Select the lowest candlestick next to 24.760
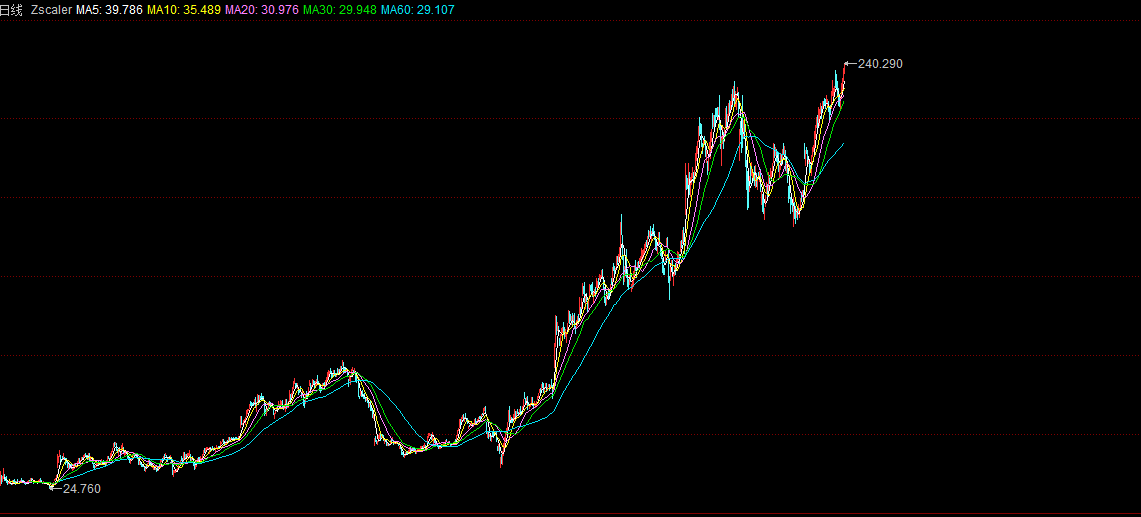The image size is (1141, 517). [52, 484]
